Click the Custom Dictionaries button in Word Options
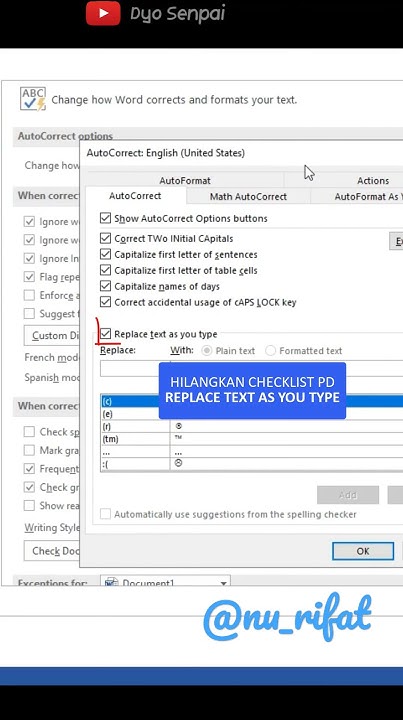The height and width of the screenshot is (720, 403). point(51,336)
